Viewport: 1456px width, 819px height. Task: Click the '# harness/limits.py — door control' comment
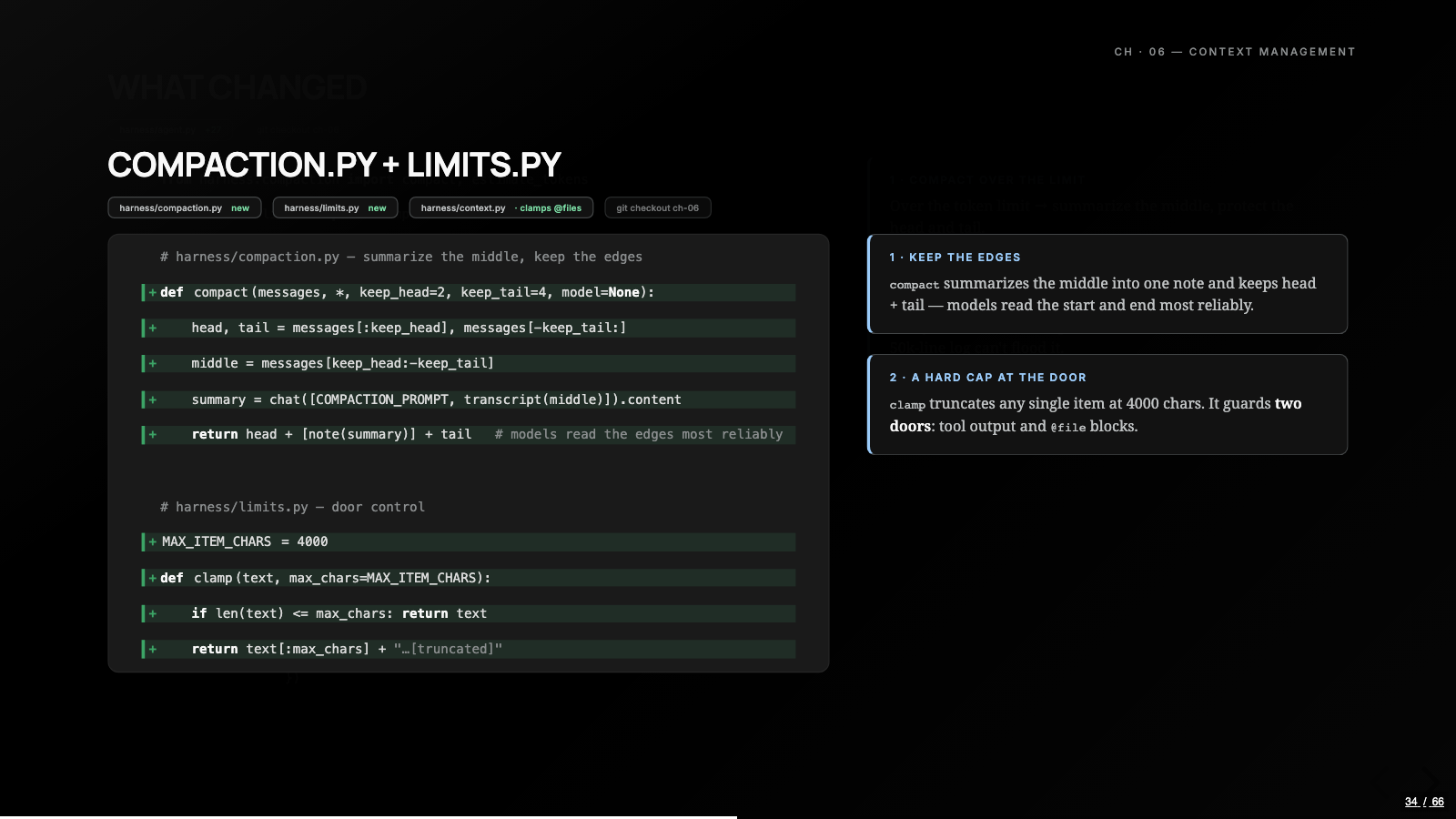click(292, 507)
